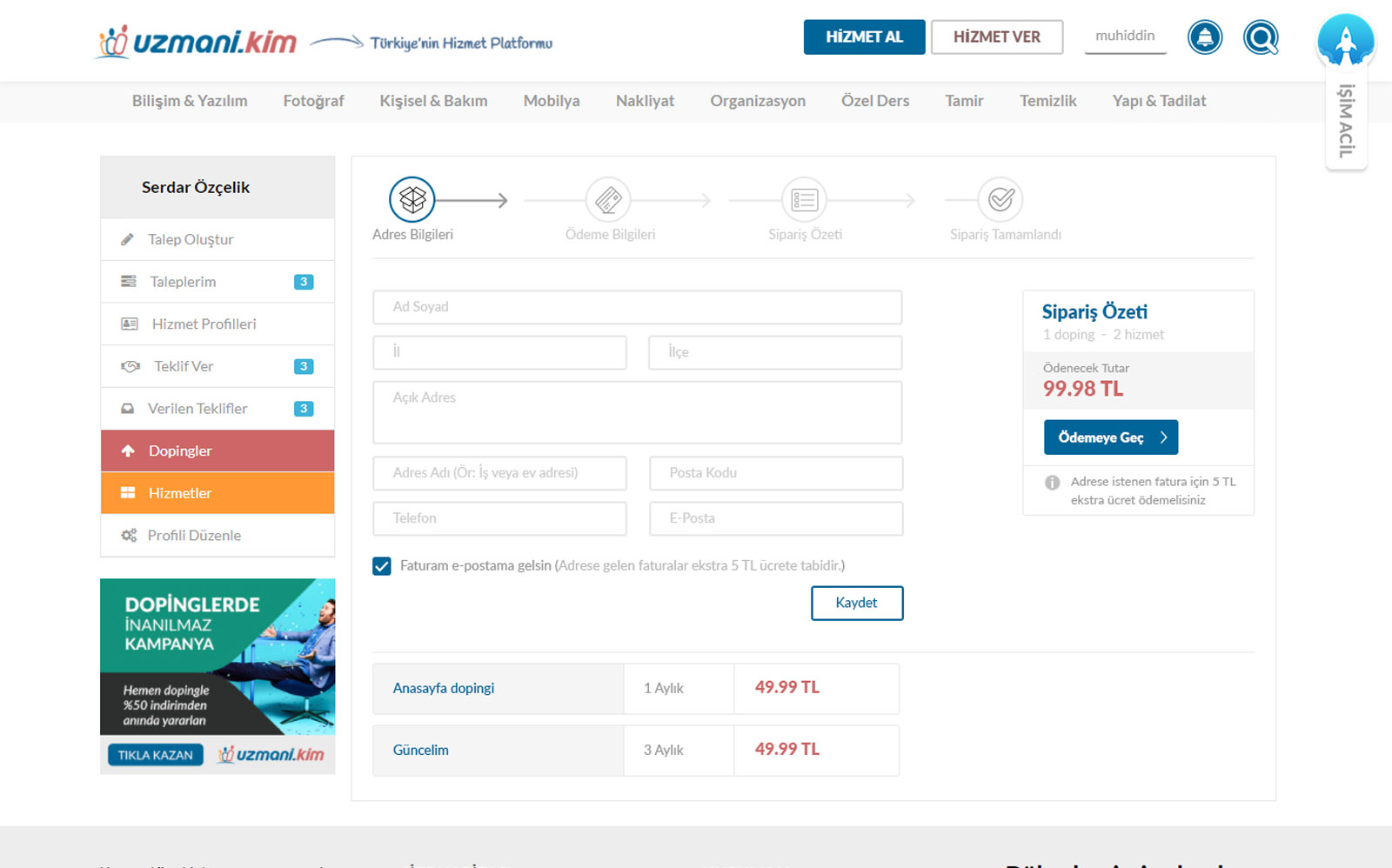Viewport: 1392px width, 868px height.
Task: Open the muhiddin user menu
Action: [x=1125, y=37]
